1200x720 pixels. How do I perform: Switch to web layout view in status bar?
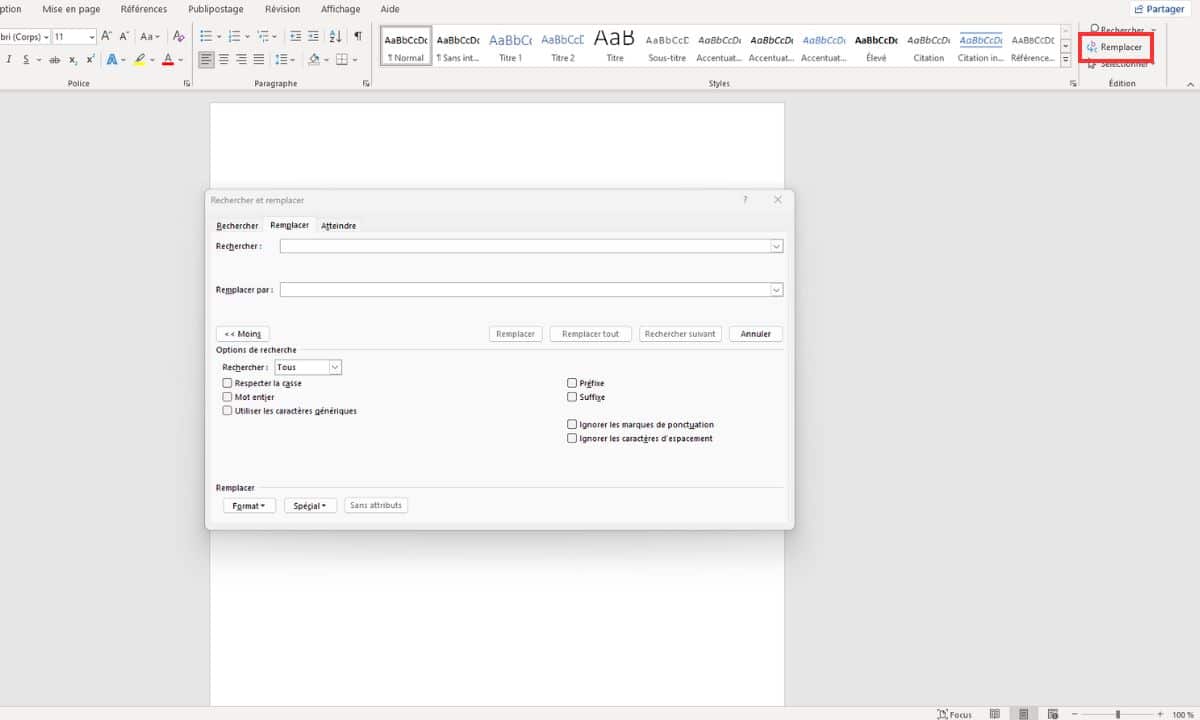pyautogui.click(x=1051, y=714)
